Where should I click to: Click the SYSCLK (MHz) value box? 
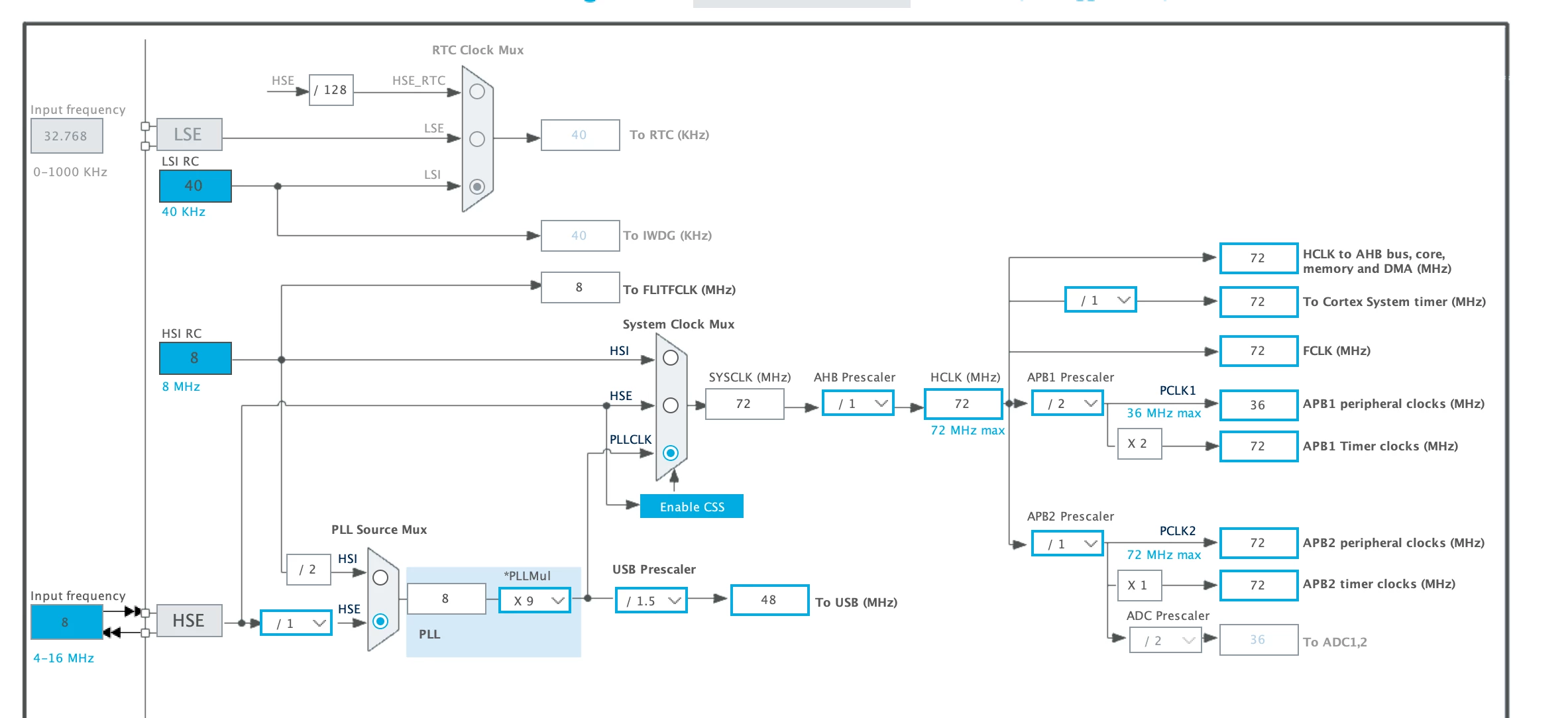(745, 403)
